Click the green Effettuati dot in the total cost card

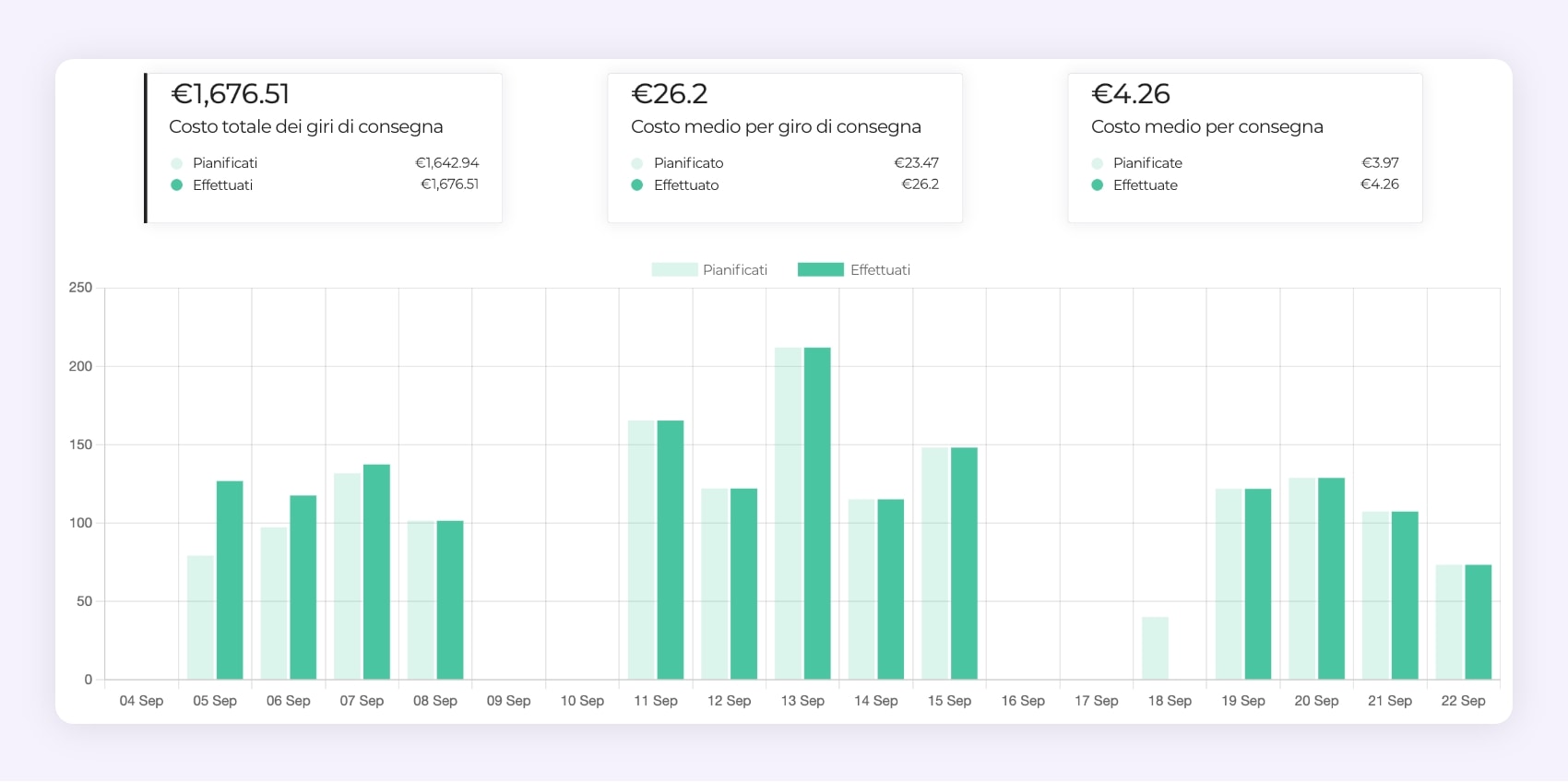tap(177, 185)
